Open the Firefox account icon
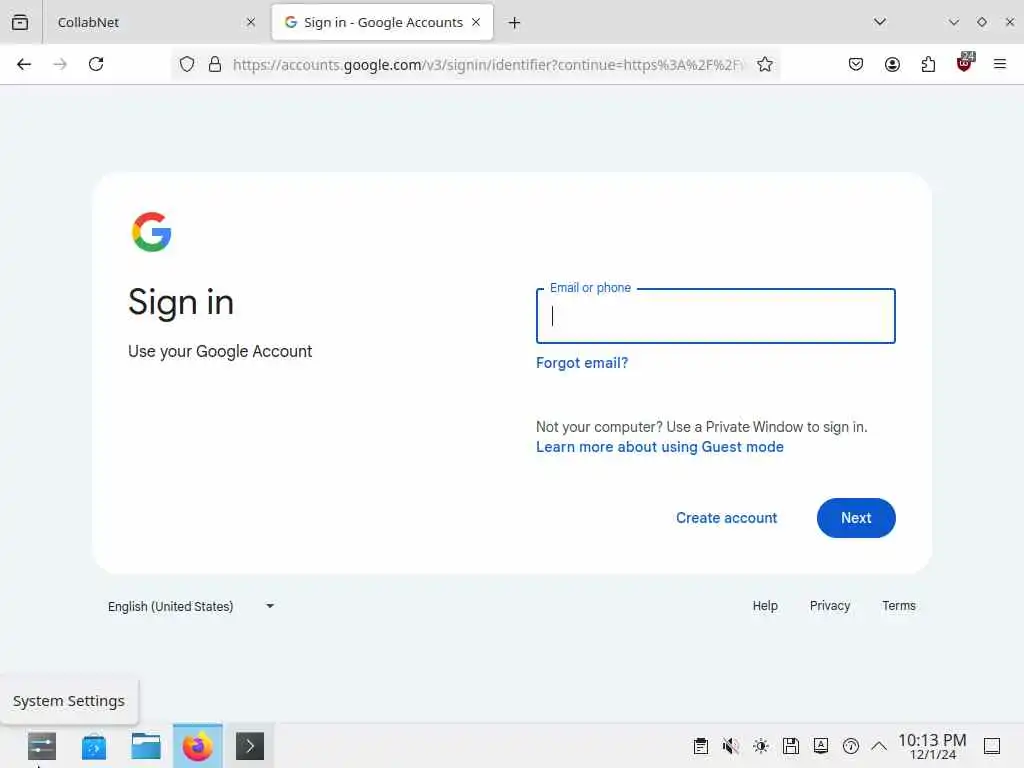The image size is (1024, 768). point(892,64)
